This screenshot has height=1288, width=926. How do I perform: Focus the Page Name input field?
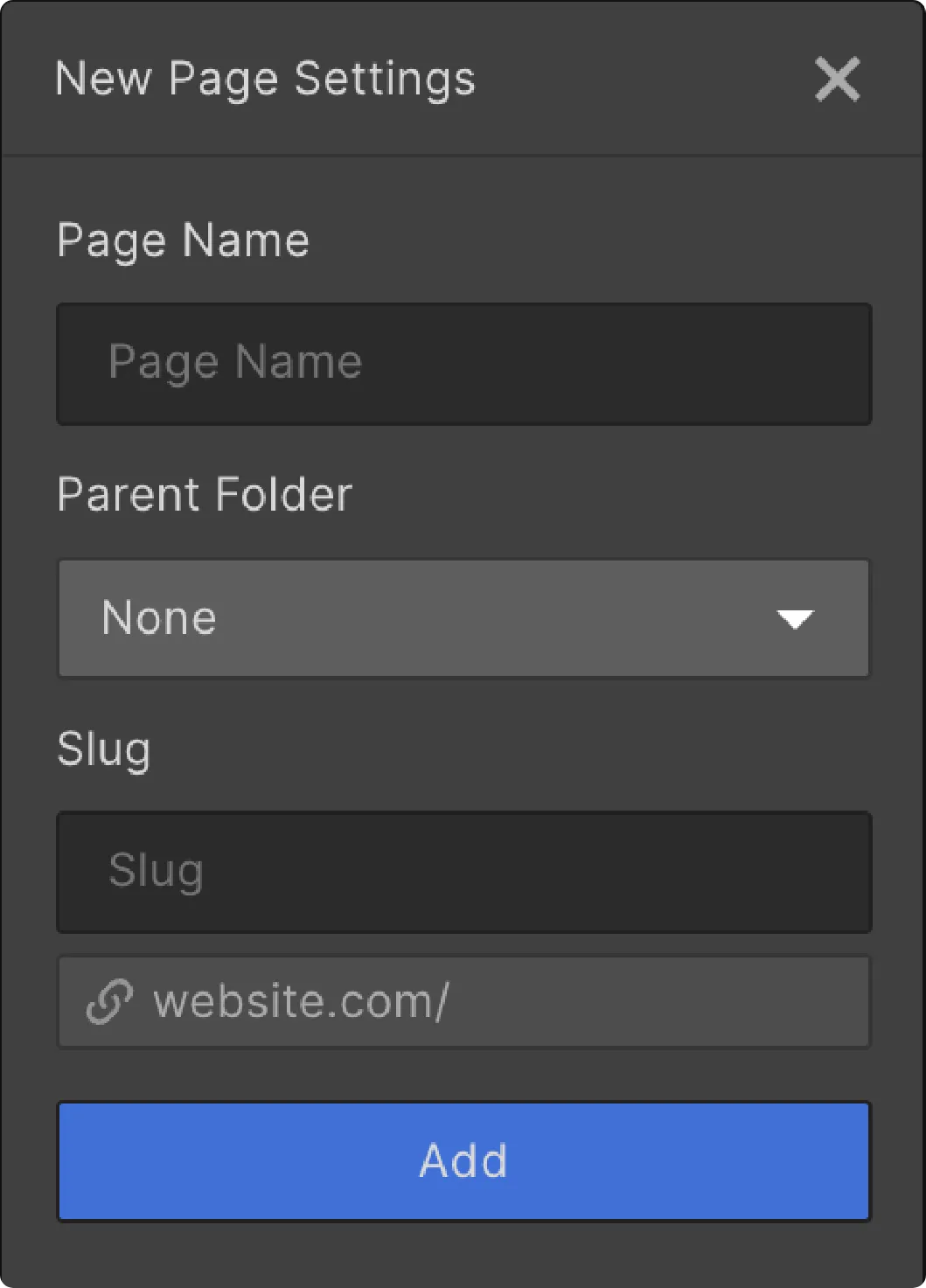pyautogui.click(x=463, y=364)
